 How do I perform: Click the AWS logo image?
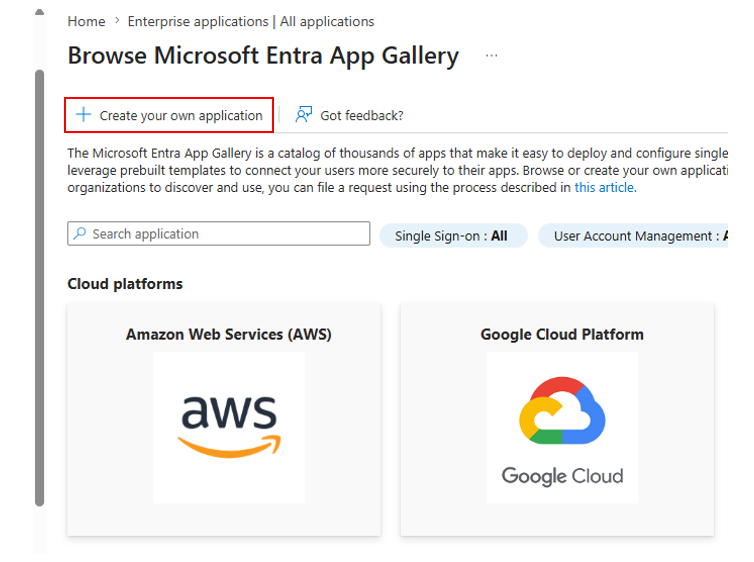click(229, 427)
